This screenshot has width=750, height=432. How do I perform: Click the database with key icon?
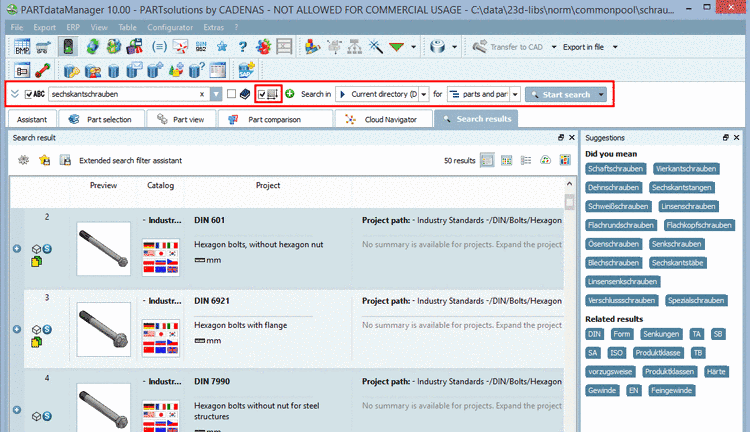[x=71, y=70]
